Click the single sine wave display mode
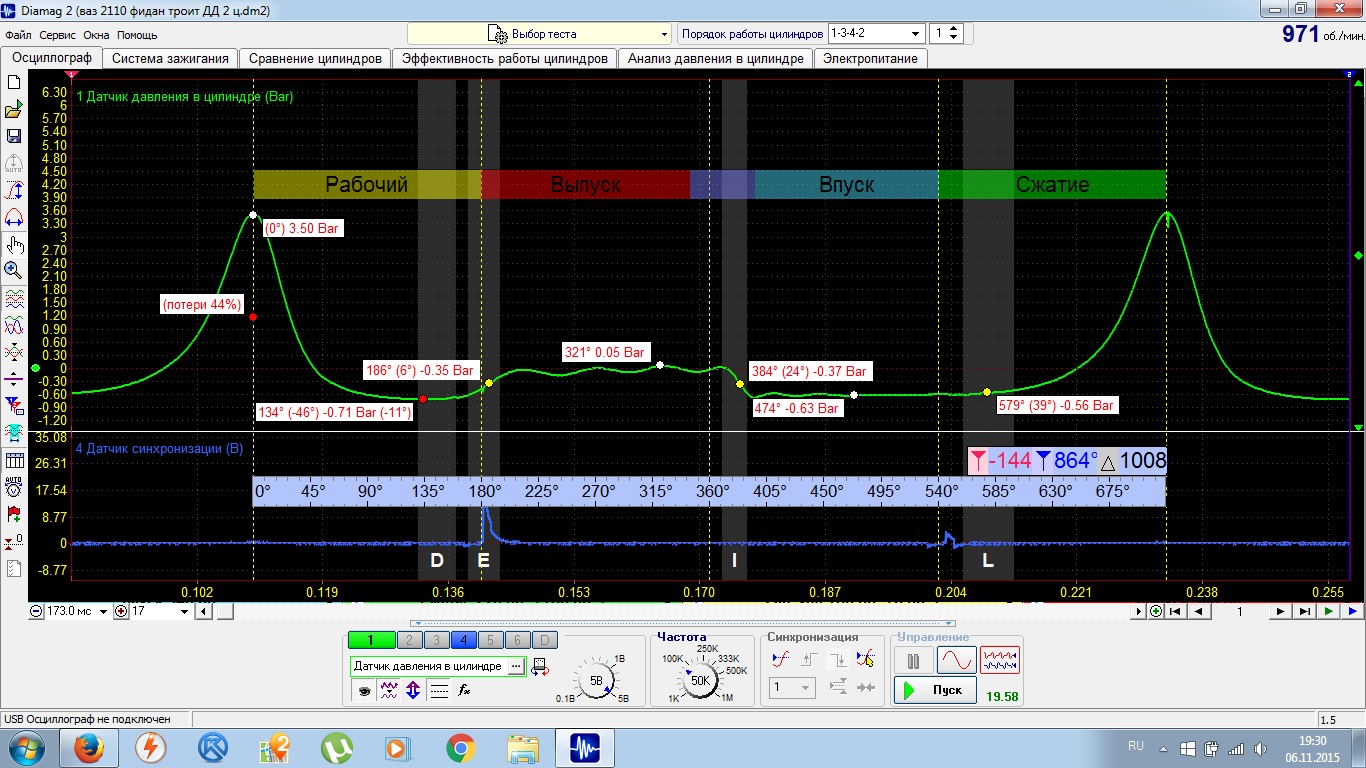The image size is (1366, 768). tap(956, 660)
